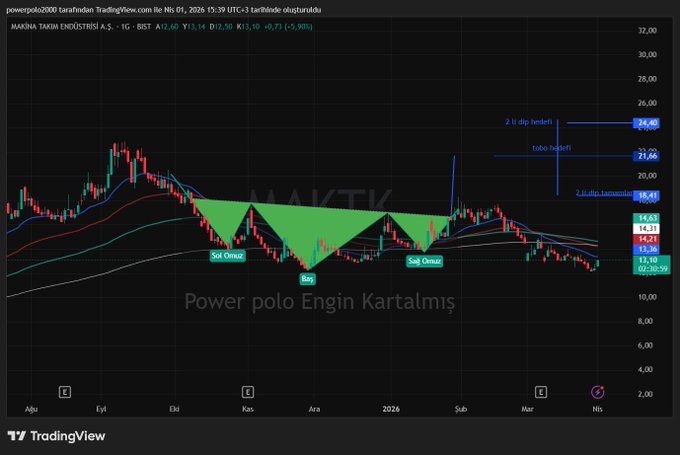Click the Kas label on the time axis

248,409
